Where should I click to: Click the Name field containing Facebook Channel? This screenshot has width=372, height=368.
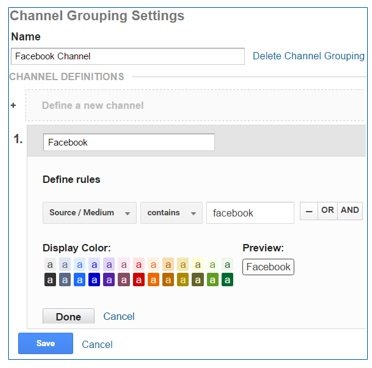[128, 56]
